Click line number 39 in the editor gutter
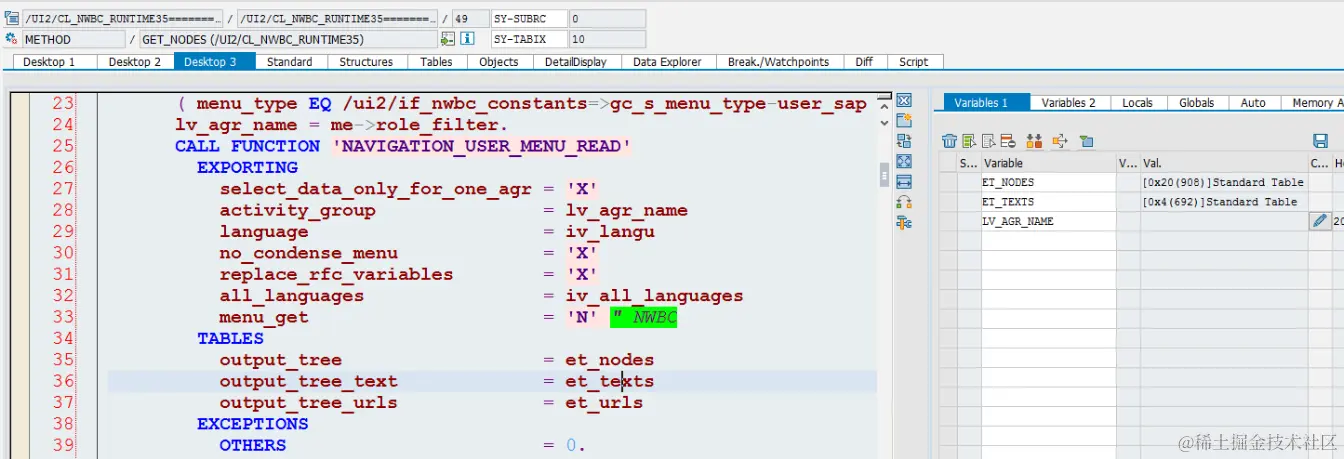1344x459 pixels. pos(63,445)
